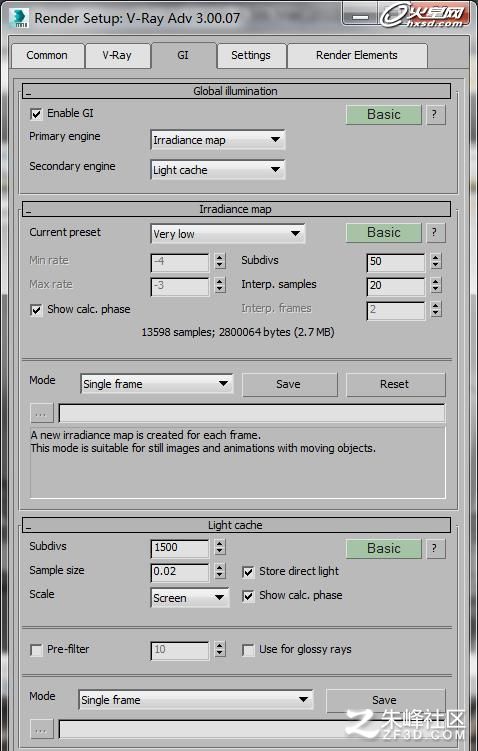The height and width of the screenshot is (751, 478).
Task: Click the Pre-filter value field
Action: 180,650
